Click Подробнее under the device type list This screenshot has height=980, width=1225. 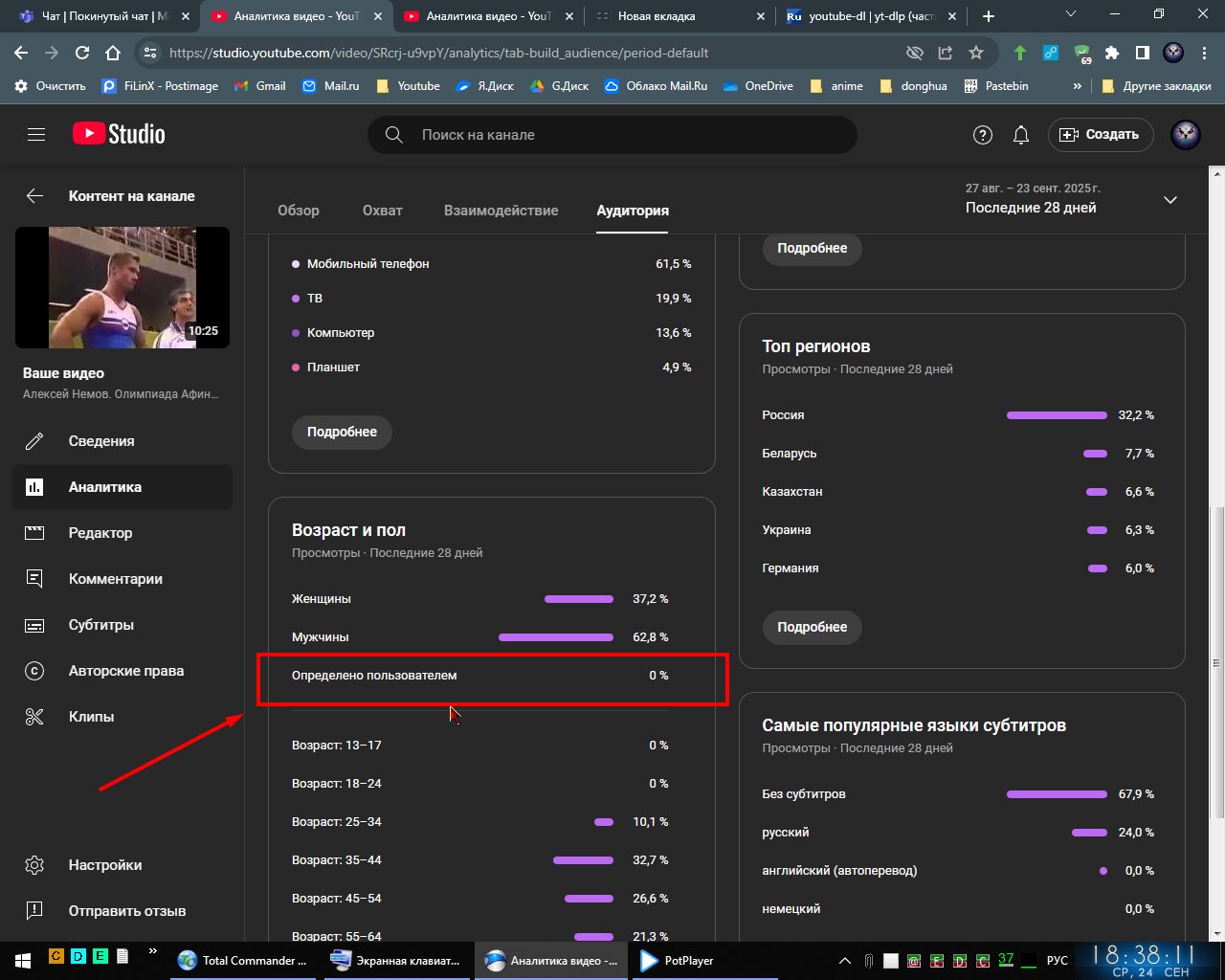pos(342,432)
